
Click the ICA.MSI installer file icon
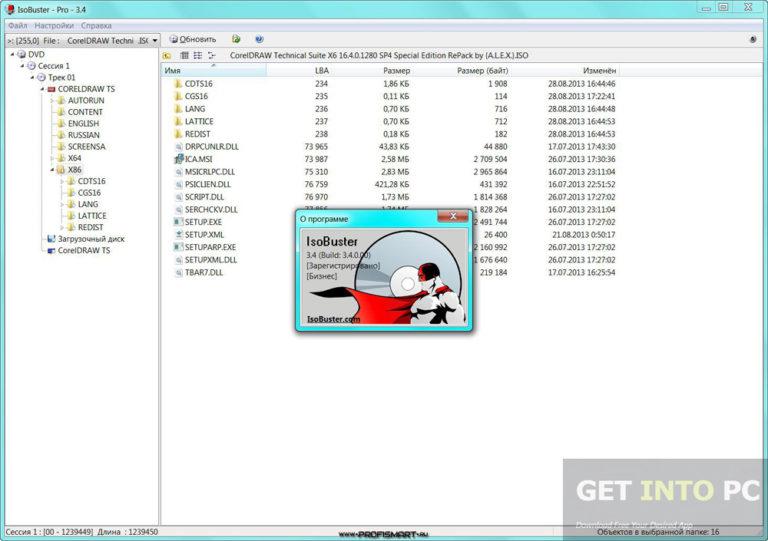pos(179,159)
